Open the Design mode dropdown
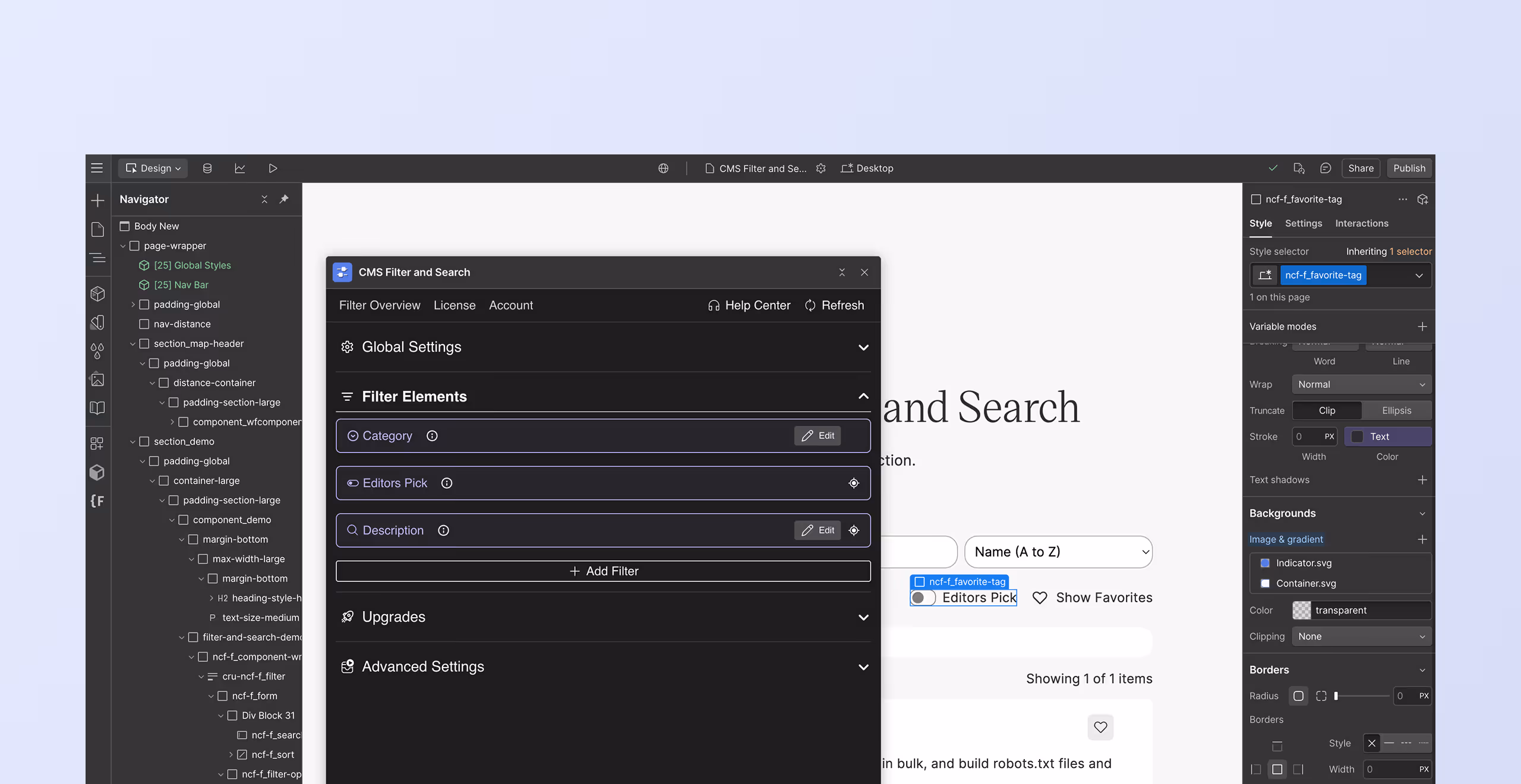The width and height of the screenshot is (1521, 784). [153, 168]
